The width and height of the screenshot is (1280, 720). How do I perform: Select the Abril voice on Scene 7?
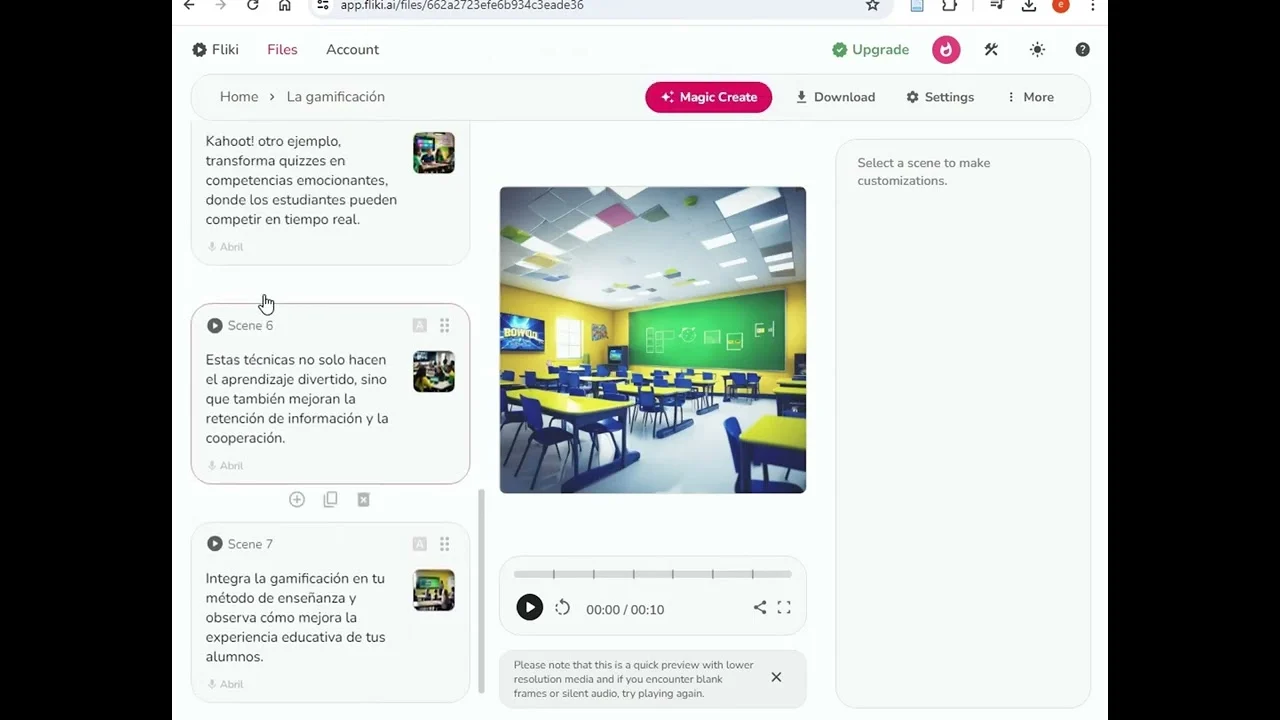(x=226, y=685)
